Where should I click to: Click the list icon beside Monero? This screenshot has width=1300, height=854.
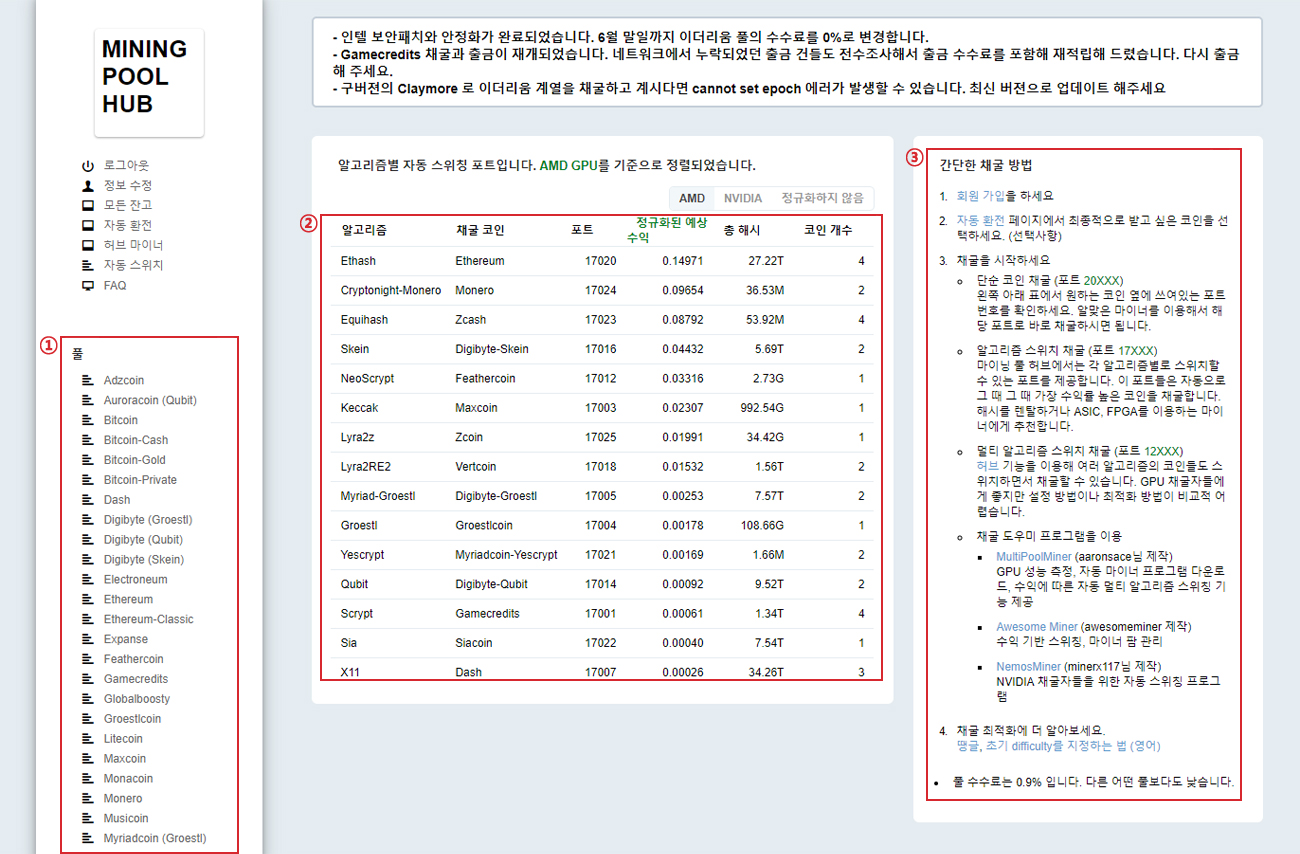click(89, 798)
